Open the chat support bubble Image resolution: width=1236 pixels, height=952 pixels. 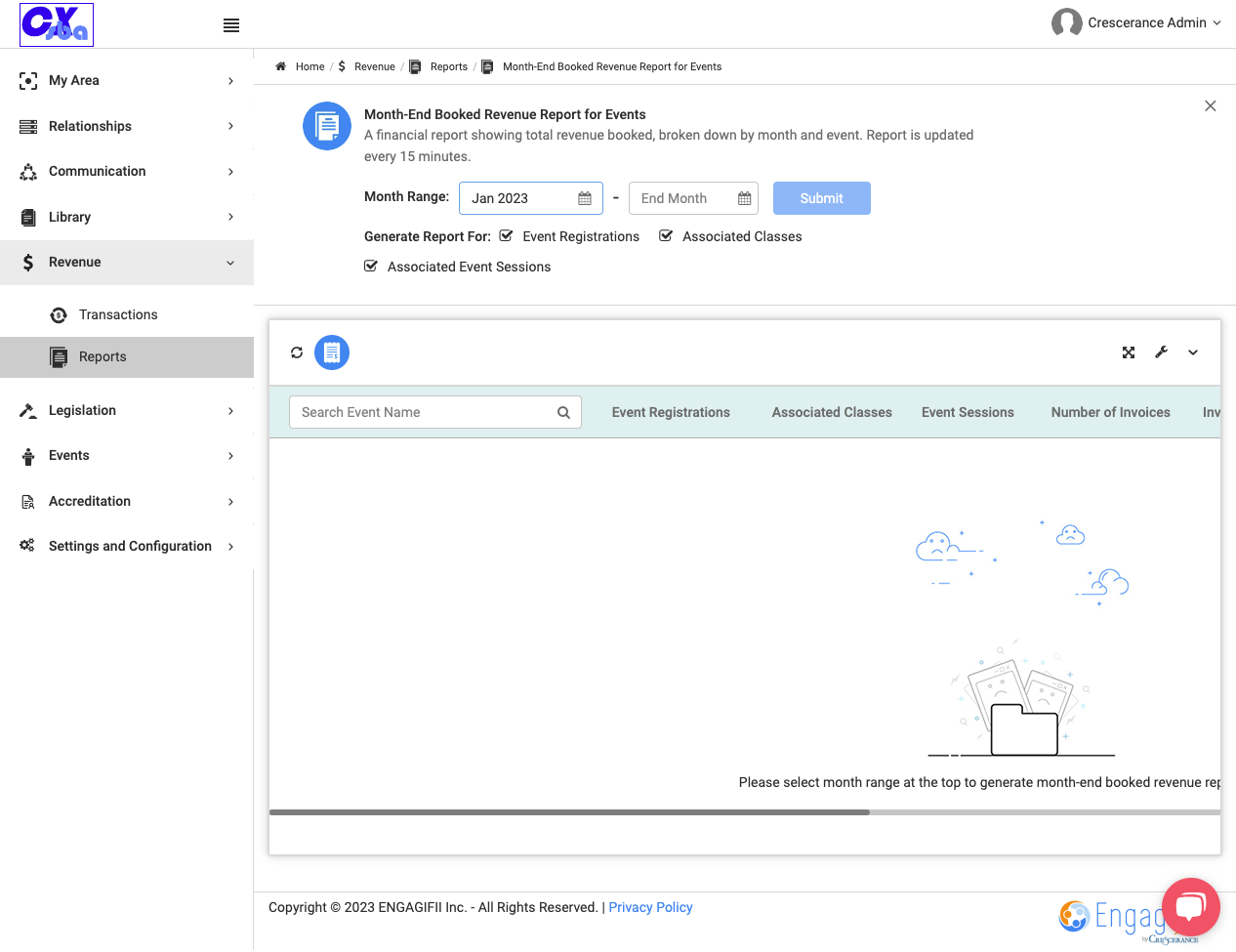(x=1191, y=907)
